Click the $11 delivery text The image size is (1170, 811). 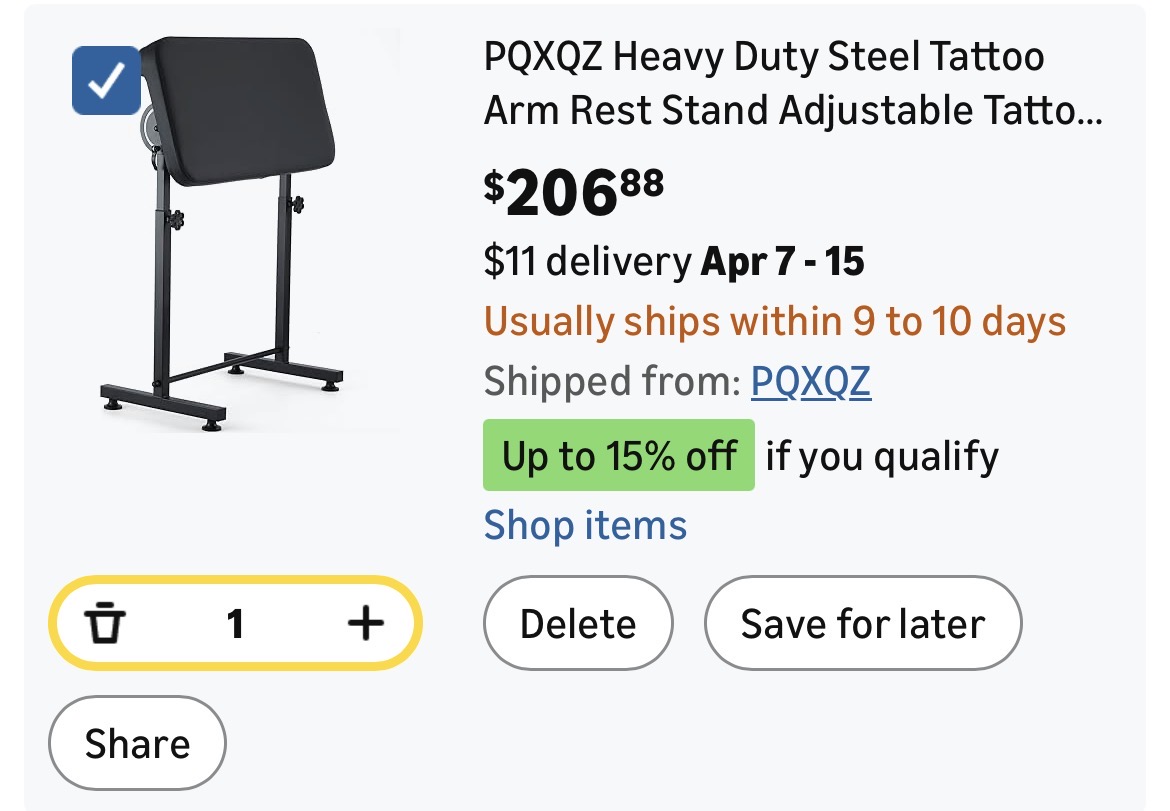coord(585,262)
